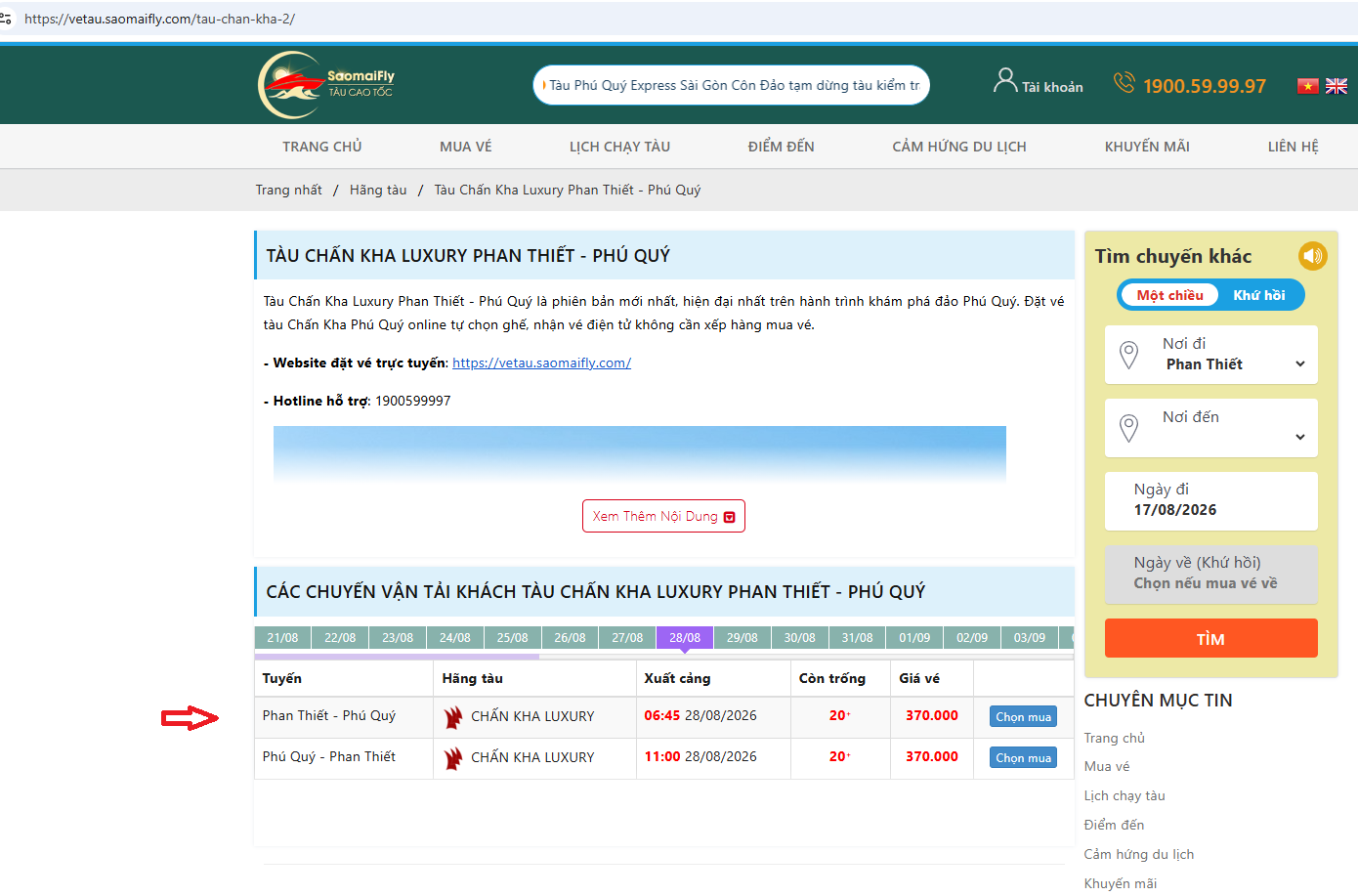Select the 27/08 date tab
1358x896 pixels.
coord(627,638)
